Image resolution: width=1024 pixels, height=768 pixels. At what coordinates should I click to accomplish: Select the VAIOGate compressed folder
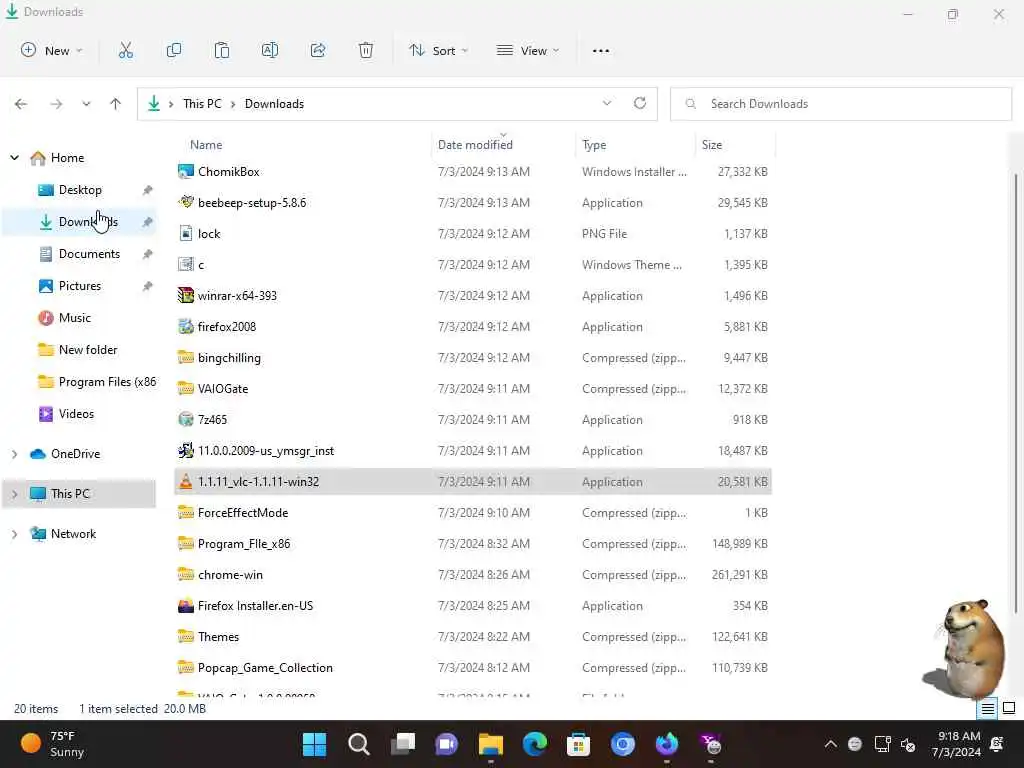[x=473, y=389]
